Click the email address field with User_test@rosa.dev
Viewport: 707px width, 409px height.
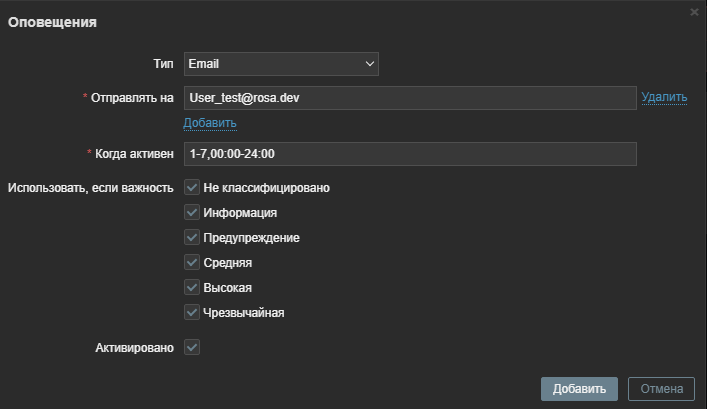[410, 97]
